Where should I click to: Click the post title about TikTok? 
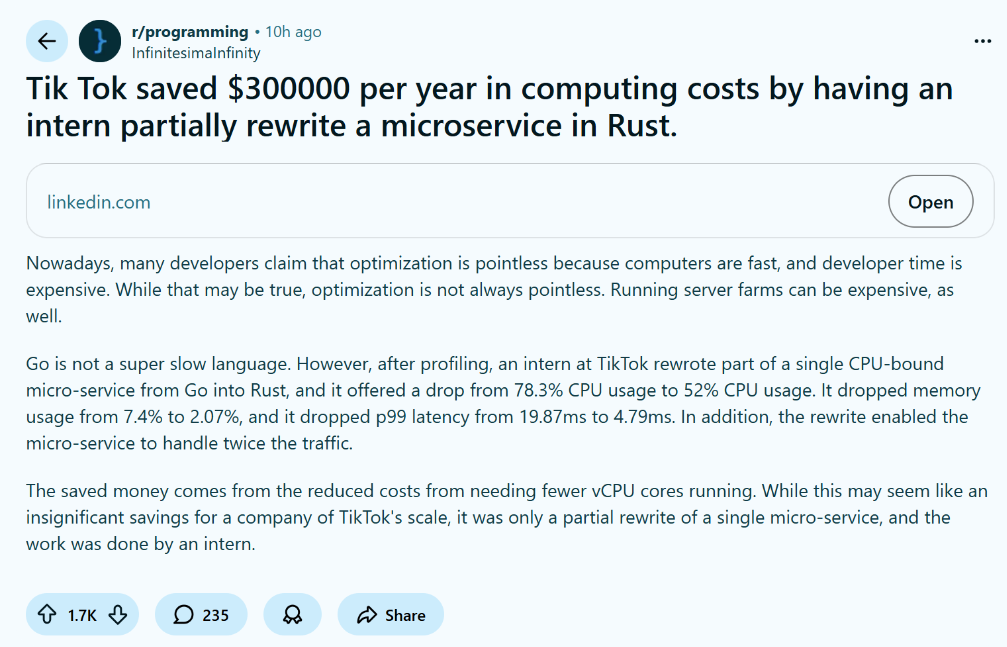(489, 107)
